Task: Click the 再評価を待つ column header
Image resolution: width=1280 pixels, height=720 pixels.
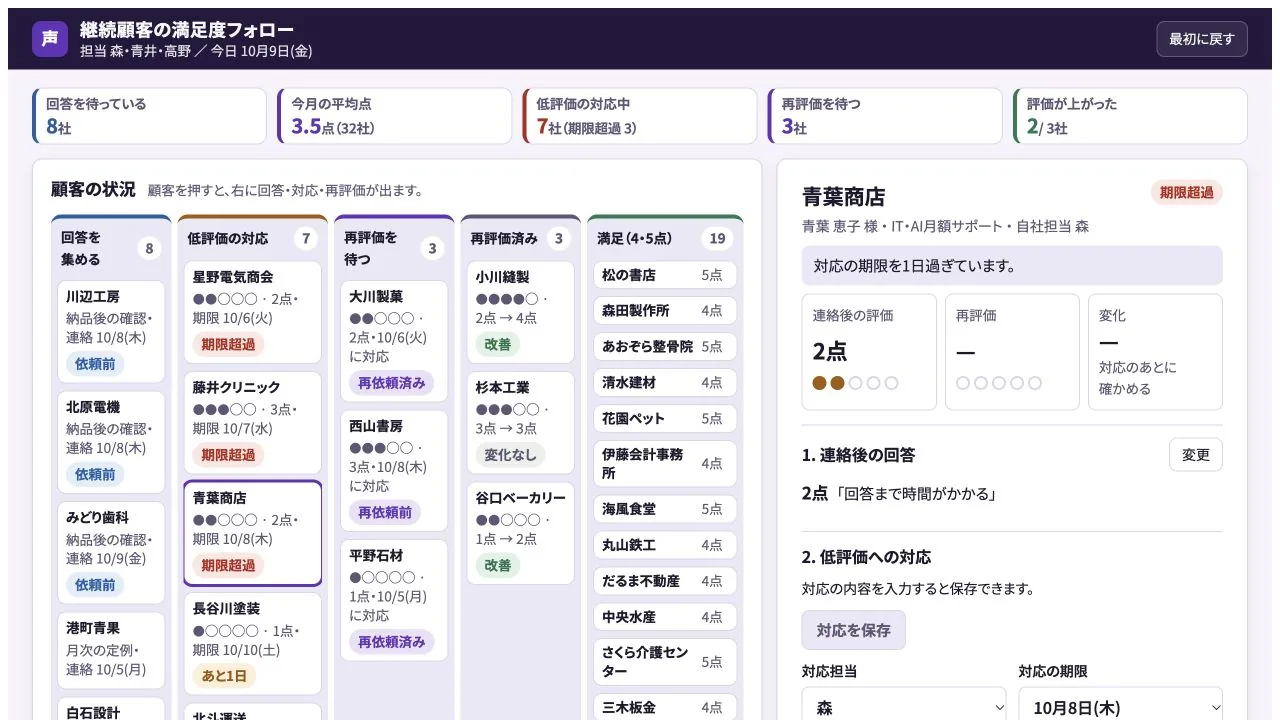Action: pos(394,248)
